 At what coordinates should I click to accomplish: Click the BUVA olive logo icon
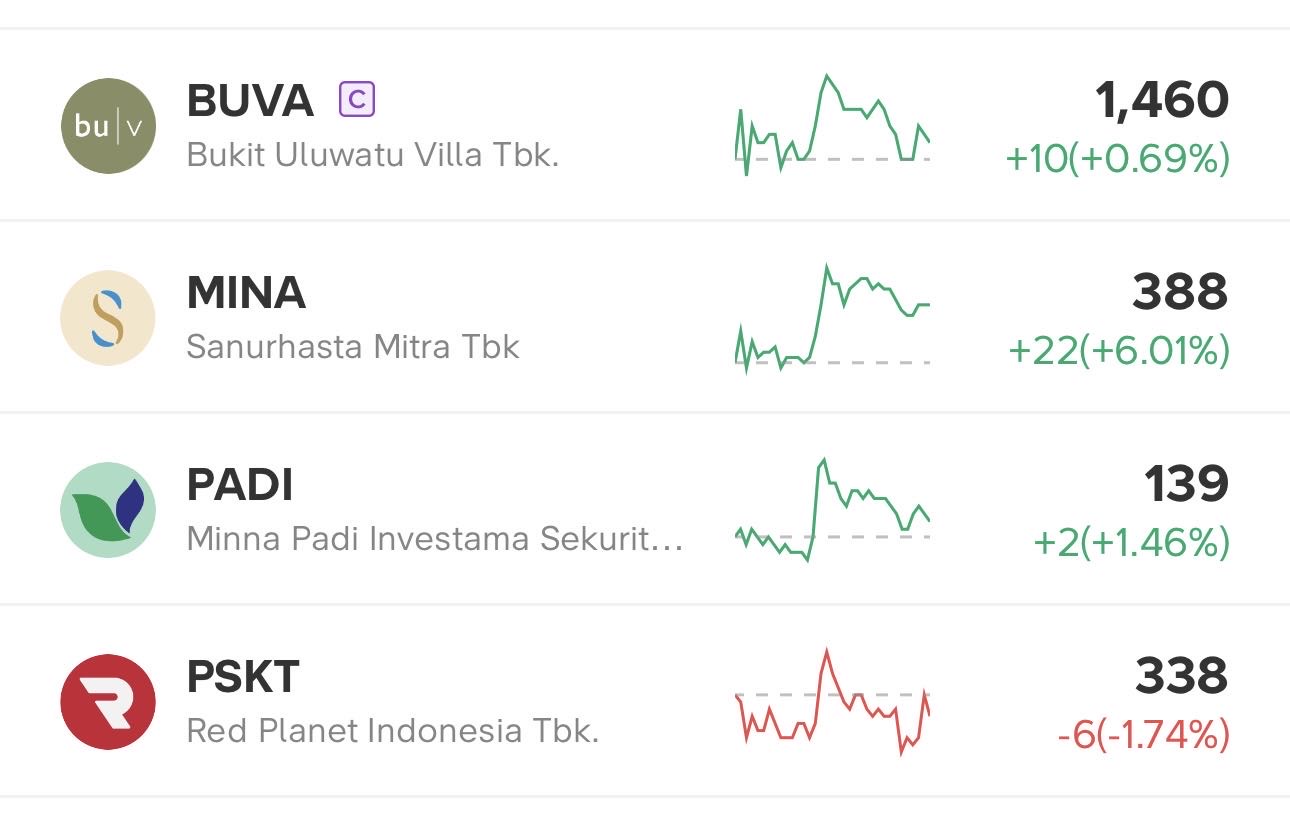(x=108, y=126)
